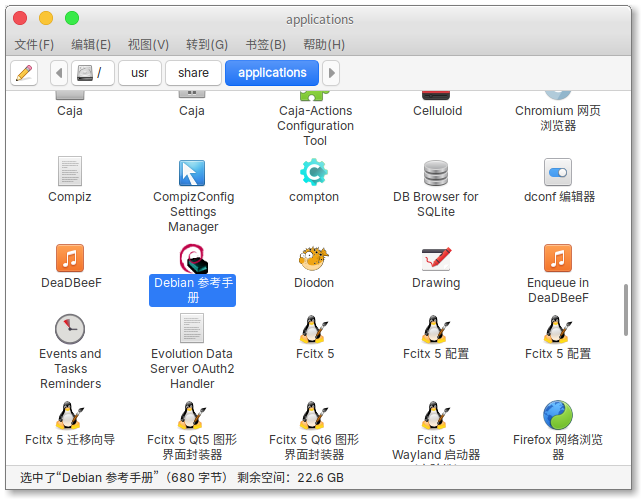Click the path bar back arrow
641x499 pixels.
tap(59, 73)
